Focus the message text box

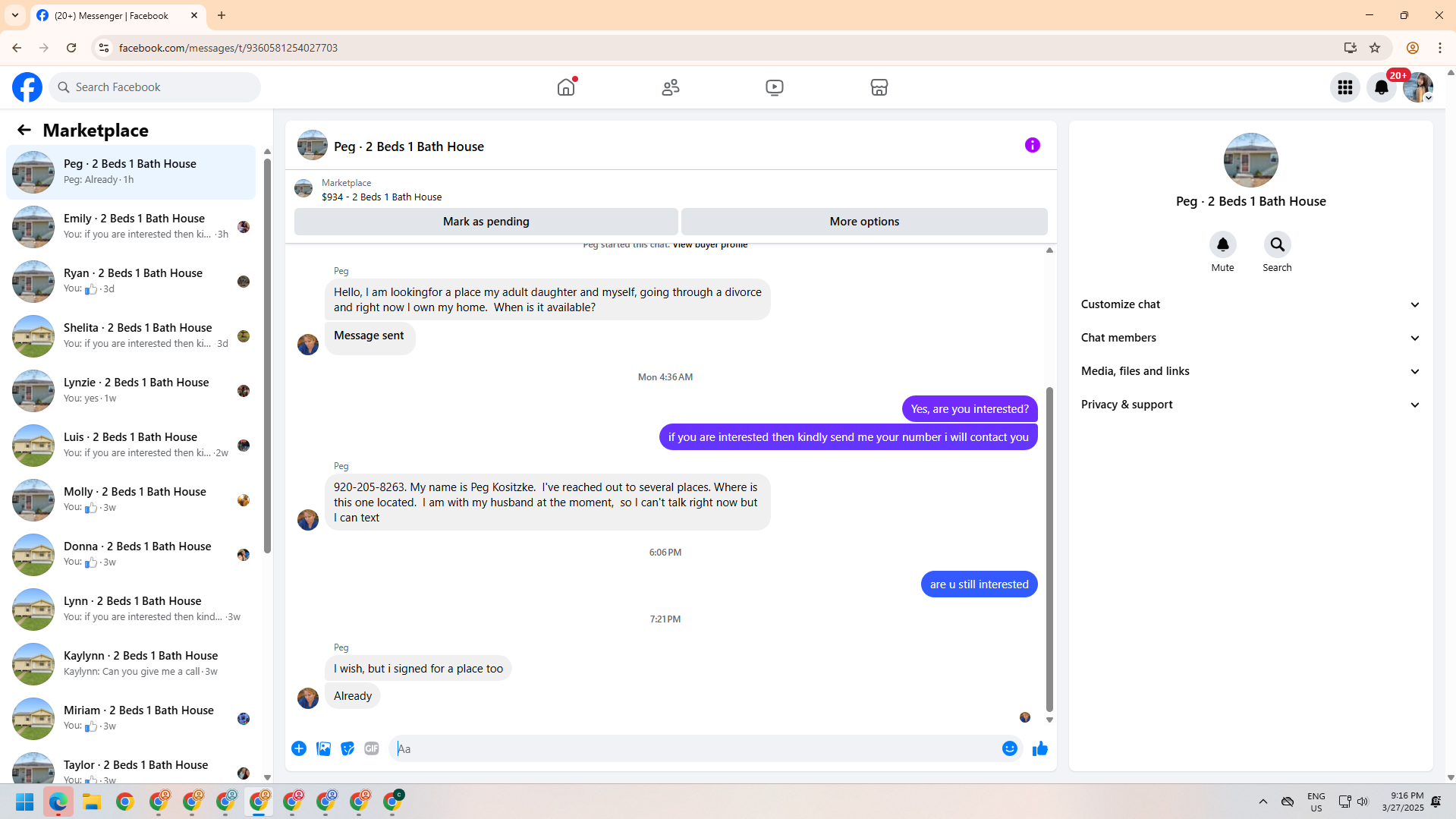point(695,749)
